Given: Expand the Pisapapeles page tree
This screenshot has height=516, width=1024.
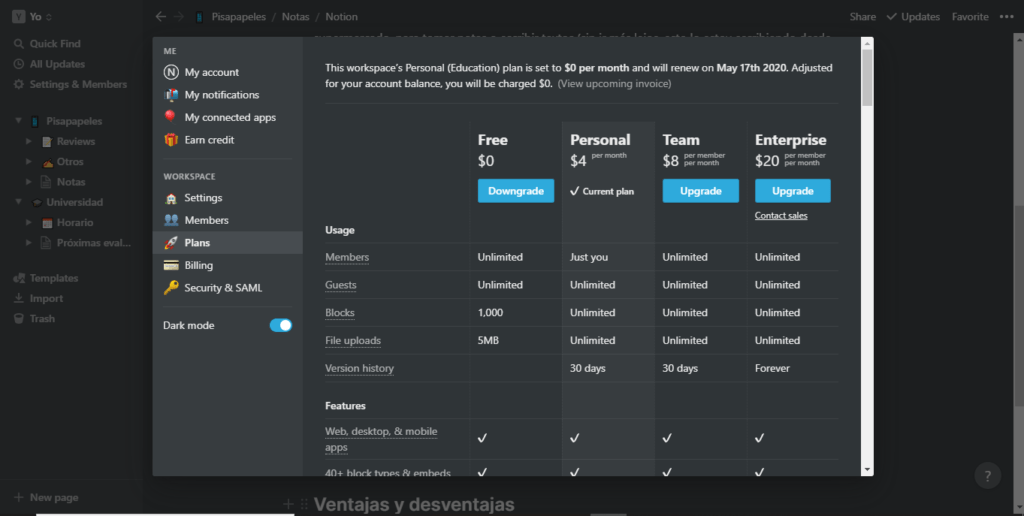Looking at the screenshot, I should (x=18, y=121).
